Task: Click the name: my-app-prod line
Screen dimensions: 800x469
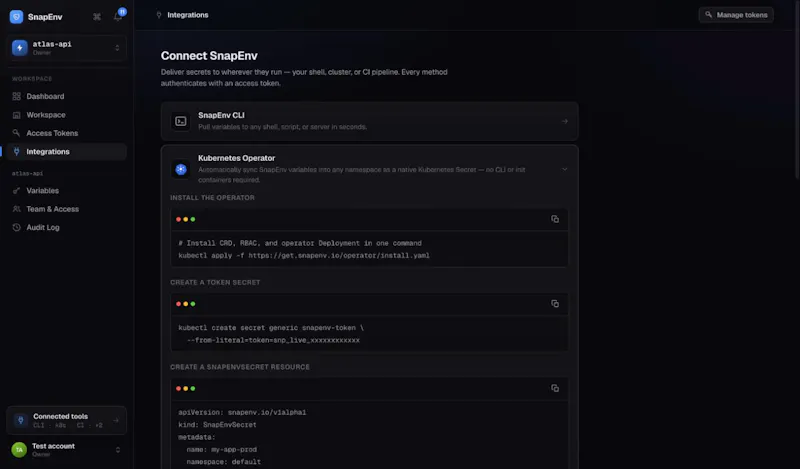Action: [x=221, y=450]
